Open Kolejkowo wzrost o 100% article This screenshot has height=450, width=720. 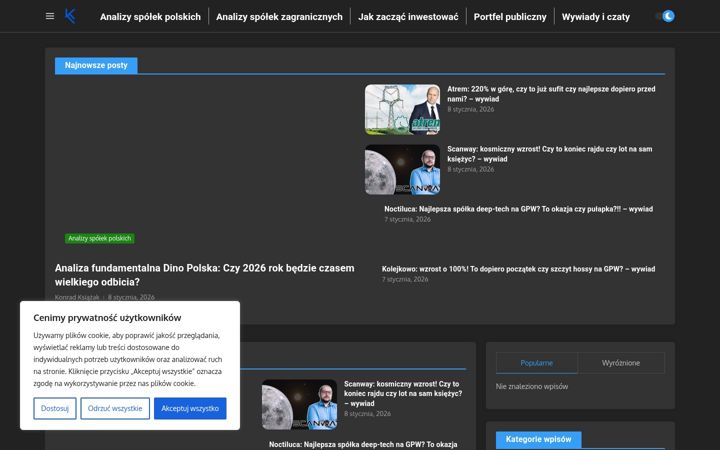[x=518, y=269]
